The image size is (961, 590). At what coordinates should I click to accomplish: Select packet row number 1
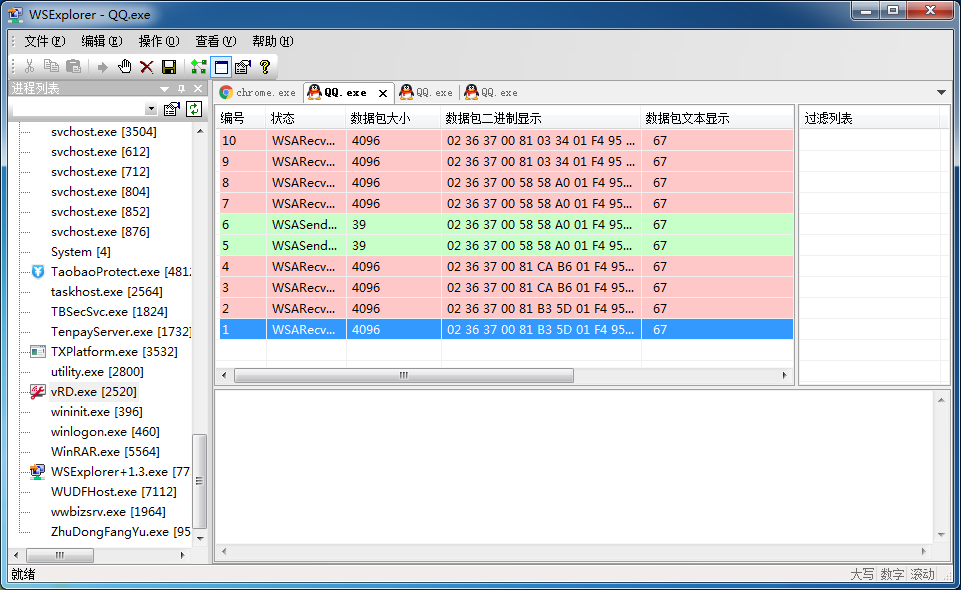[506, 330]
